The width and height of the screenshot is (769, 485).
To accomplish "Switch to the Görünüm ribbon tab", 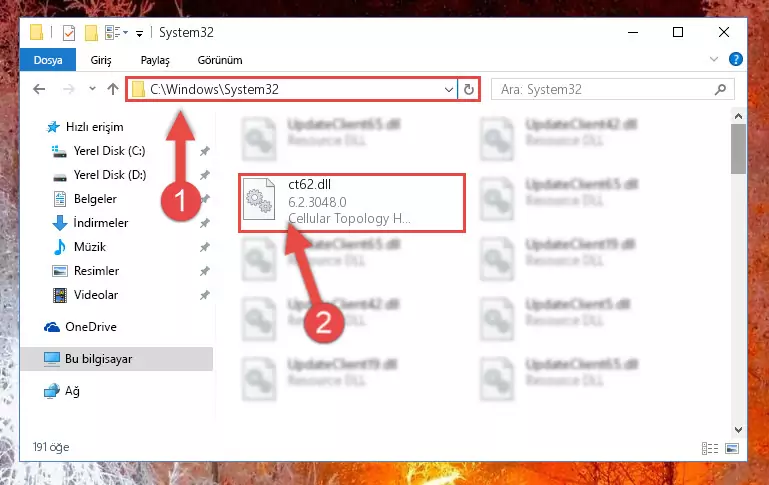I will click(220, 60).
